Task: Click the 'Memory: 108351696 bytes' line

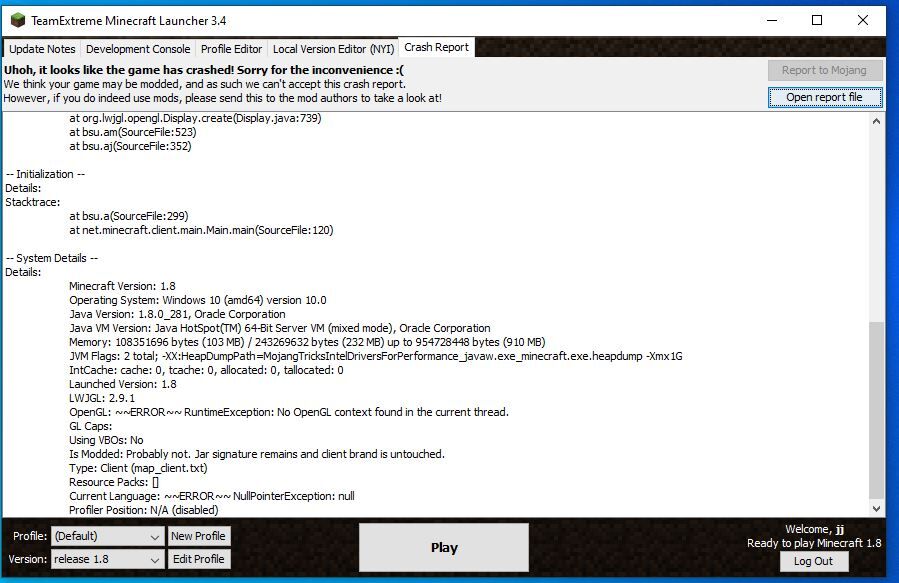Action: point(307,342)
